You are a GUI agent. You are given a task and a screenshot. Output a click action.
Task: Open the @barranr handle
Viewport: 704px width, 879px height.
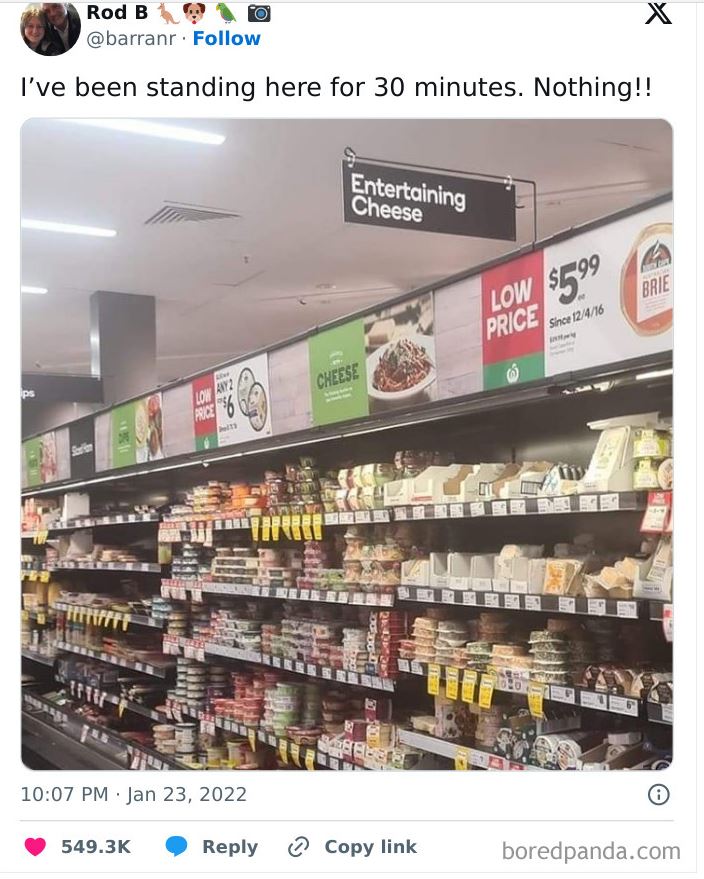click(131, 38)
